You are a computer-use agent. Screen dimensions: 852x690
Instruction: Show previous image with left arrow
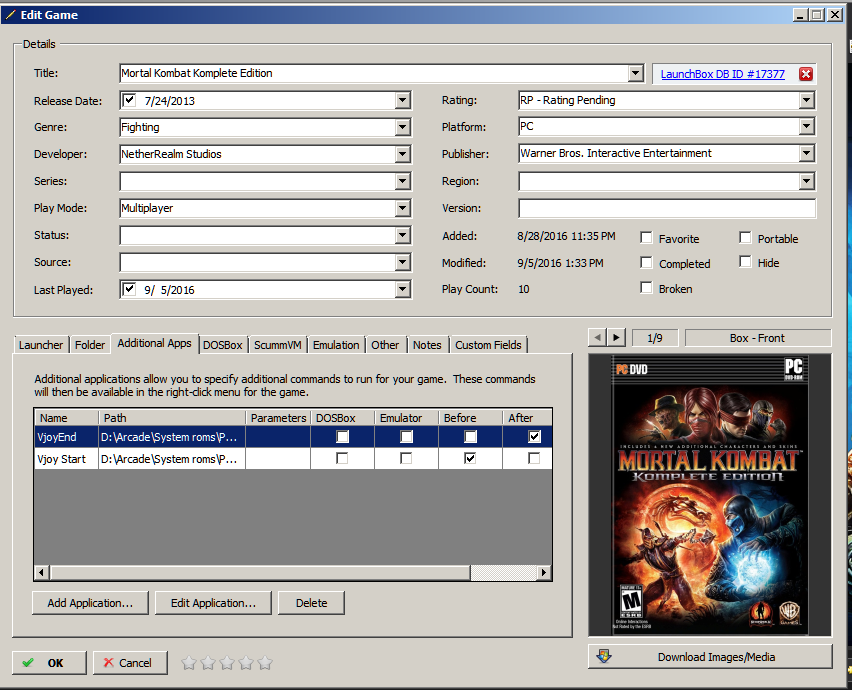tap(598, 337)
